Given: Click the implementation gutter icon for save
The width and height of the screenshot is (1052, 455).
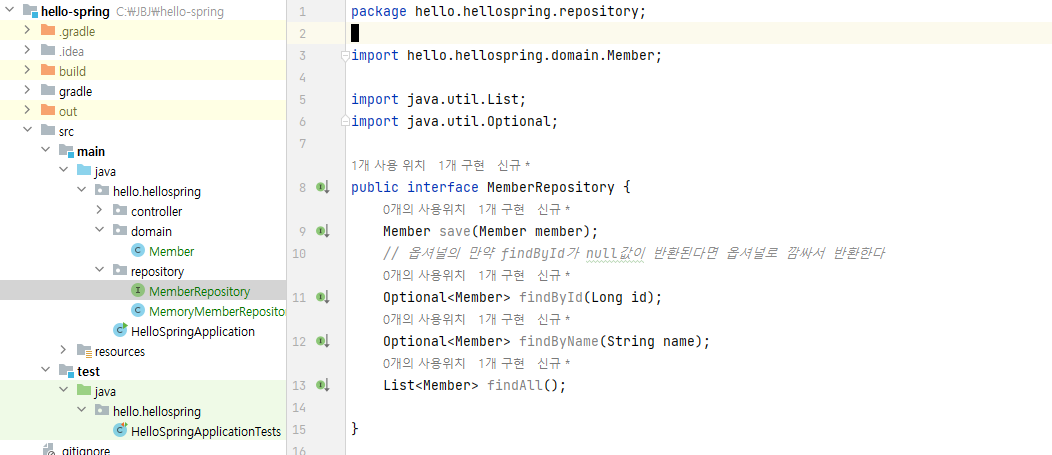Looking at the screenshot, I should click(323, 232).
